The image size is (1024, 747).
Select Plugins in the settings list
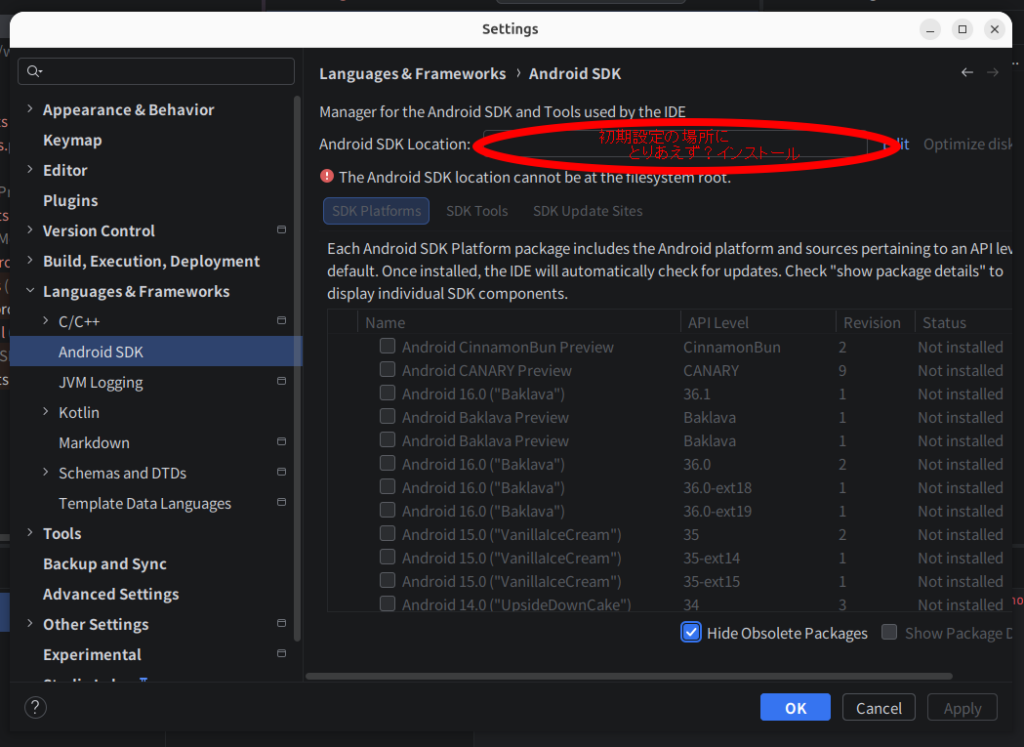70,201
